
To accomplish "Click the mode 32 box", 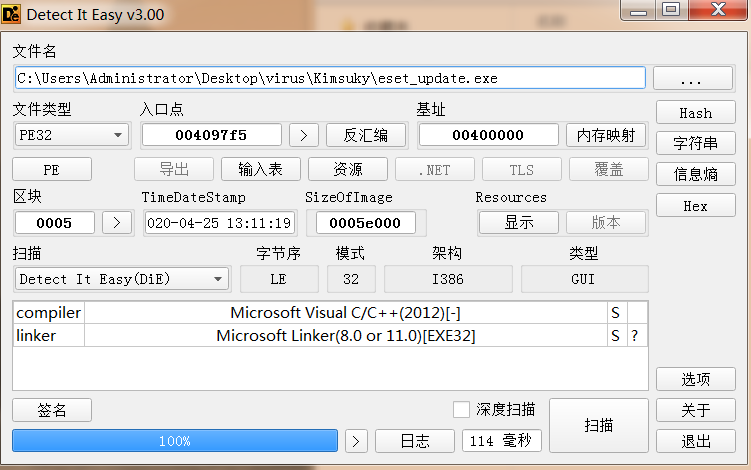I will point(351,279).
